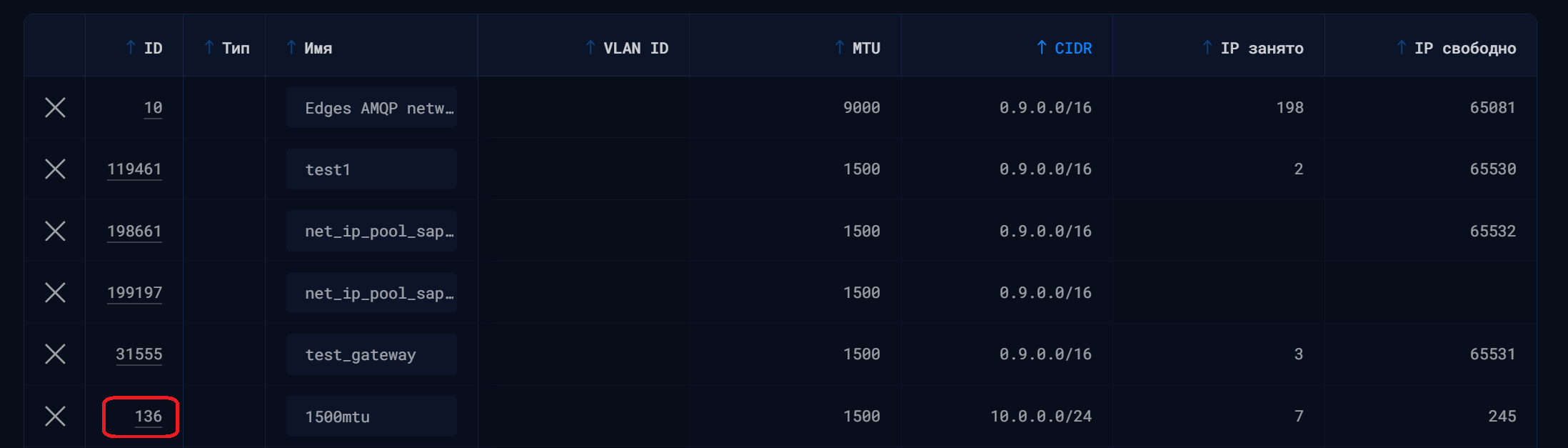
Task: Sort by IP свободно column
Action: pyautogui.click(x=1456, y=48)
